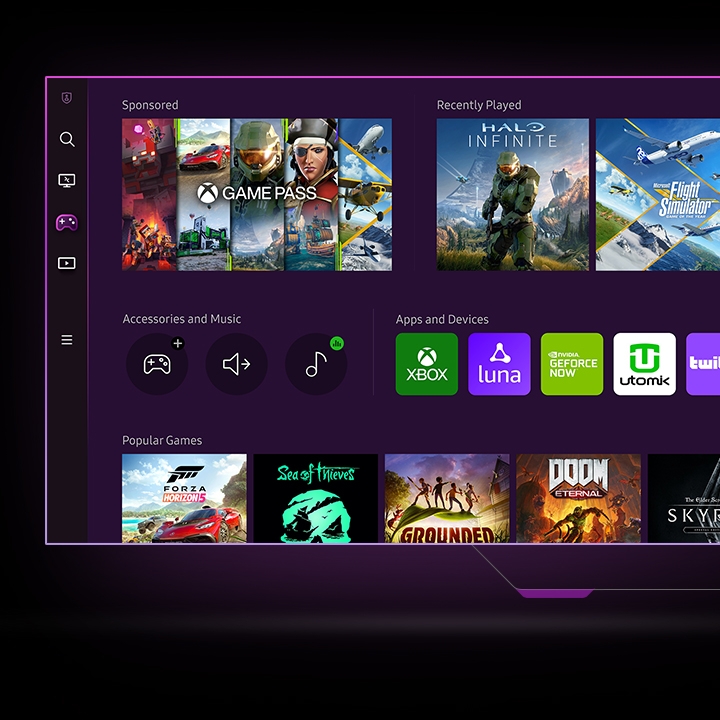Image resolution: width=720 pixels, height=720 pixels.
Task: Open the audio output speaker settings
Action: point(236,364)
